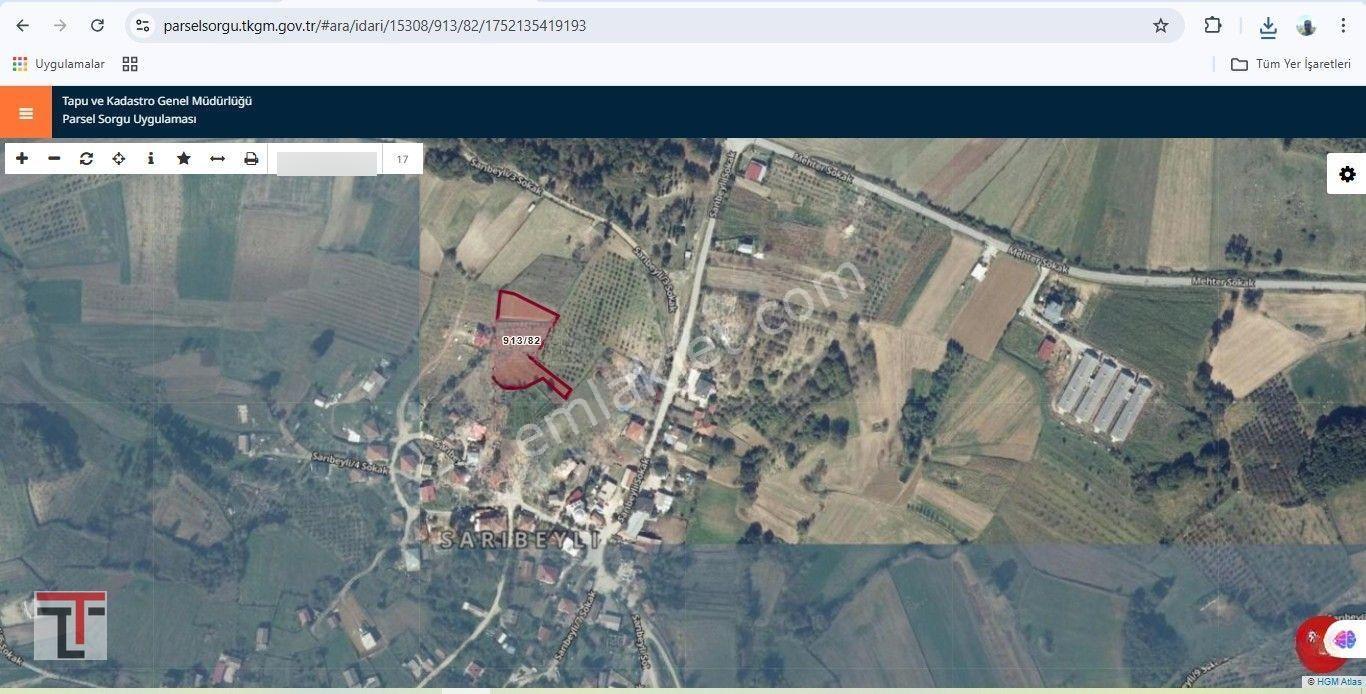Click the blurred search field in map toolbar

[327, 163]
